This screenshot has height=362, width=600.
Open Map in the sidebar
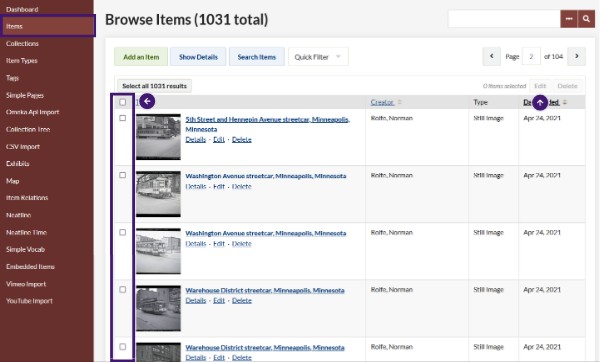click(13, 181)
